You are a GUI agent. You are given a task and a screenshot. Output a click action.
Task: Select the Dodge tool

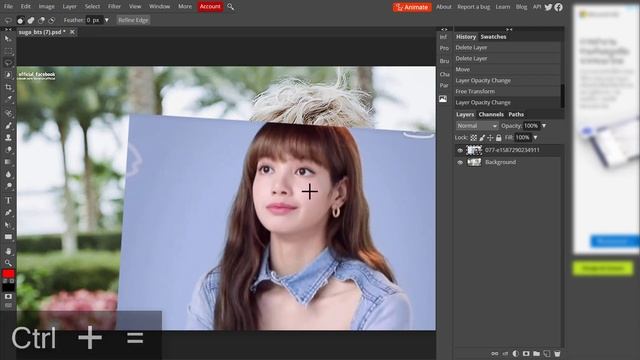pos(8,186)
